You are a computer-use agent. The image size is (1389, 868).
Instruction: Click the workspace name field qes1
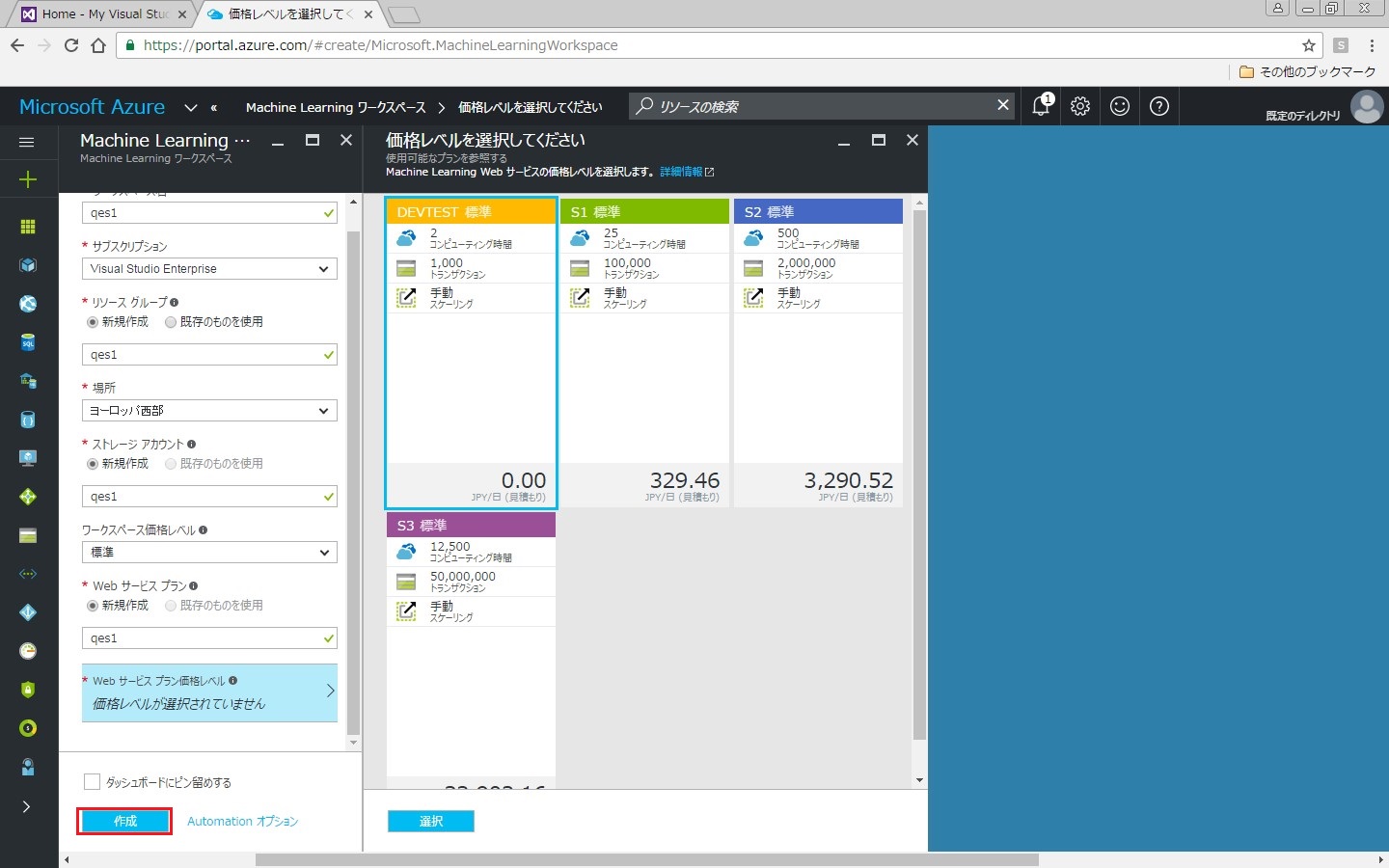pos(209,213)
